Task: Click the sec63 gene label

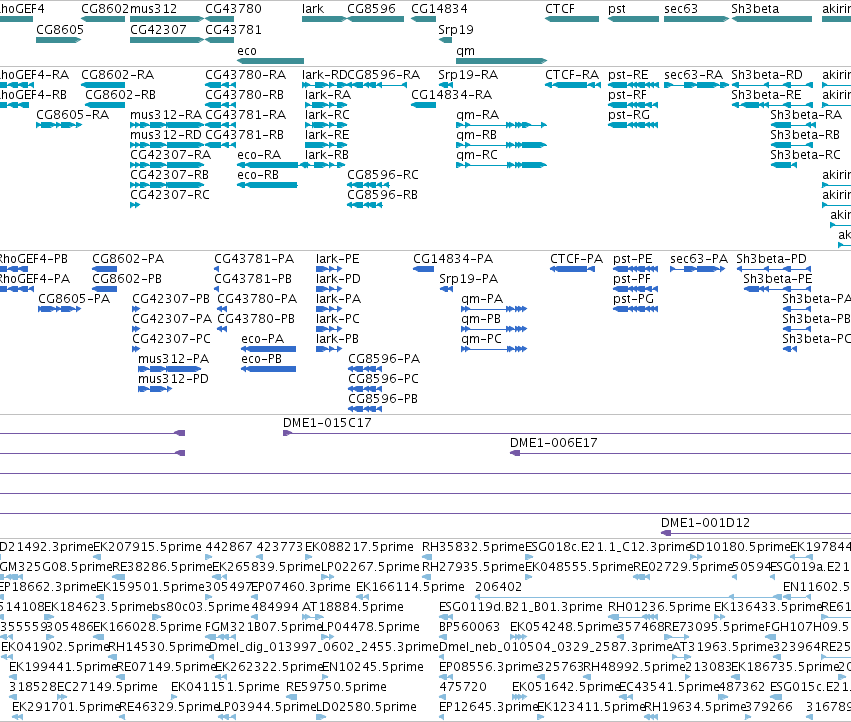Action: [x=681, y=9]
